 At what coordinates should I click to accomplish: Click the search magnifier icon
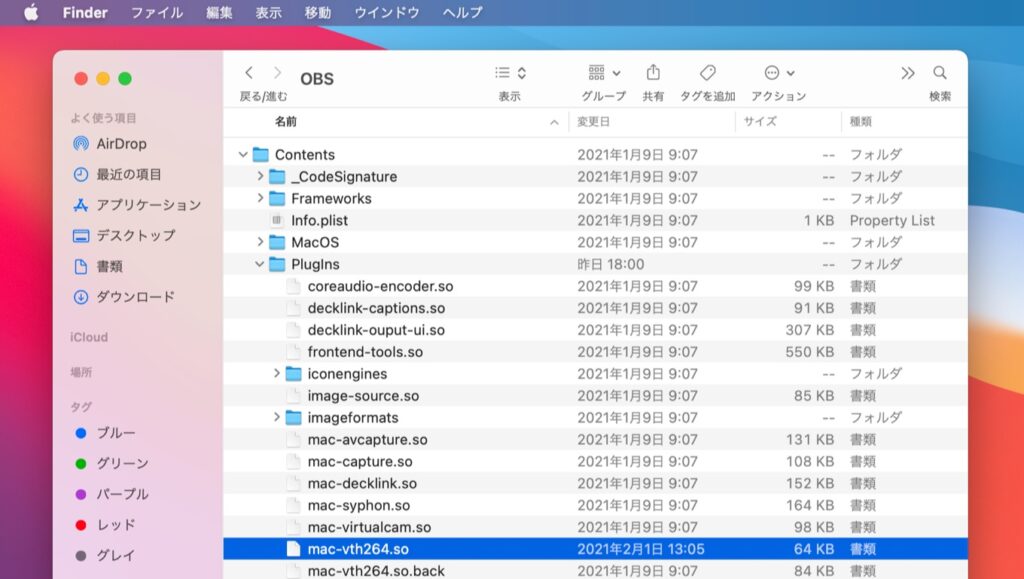click(939, 72)
